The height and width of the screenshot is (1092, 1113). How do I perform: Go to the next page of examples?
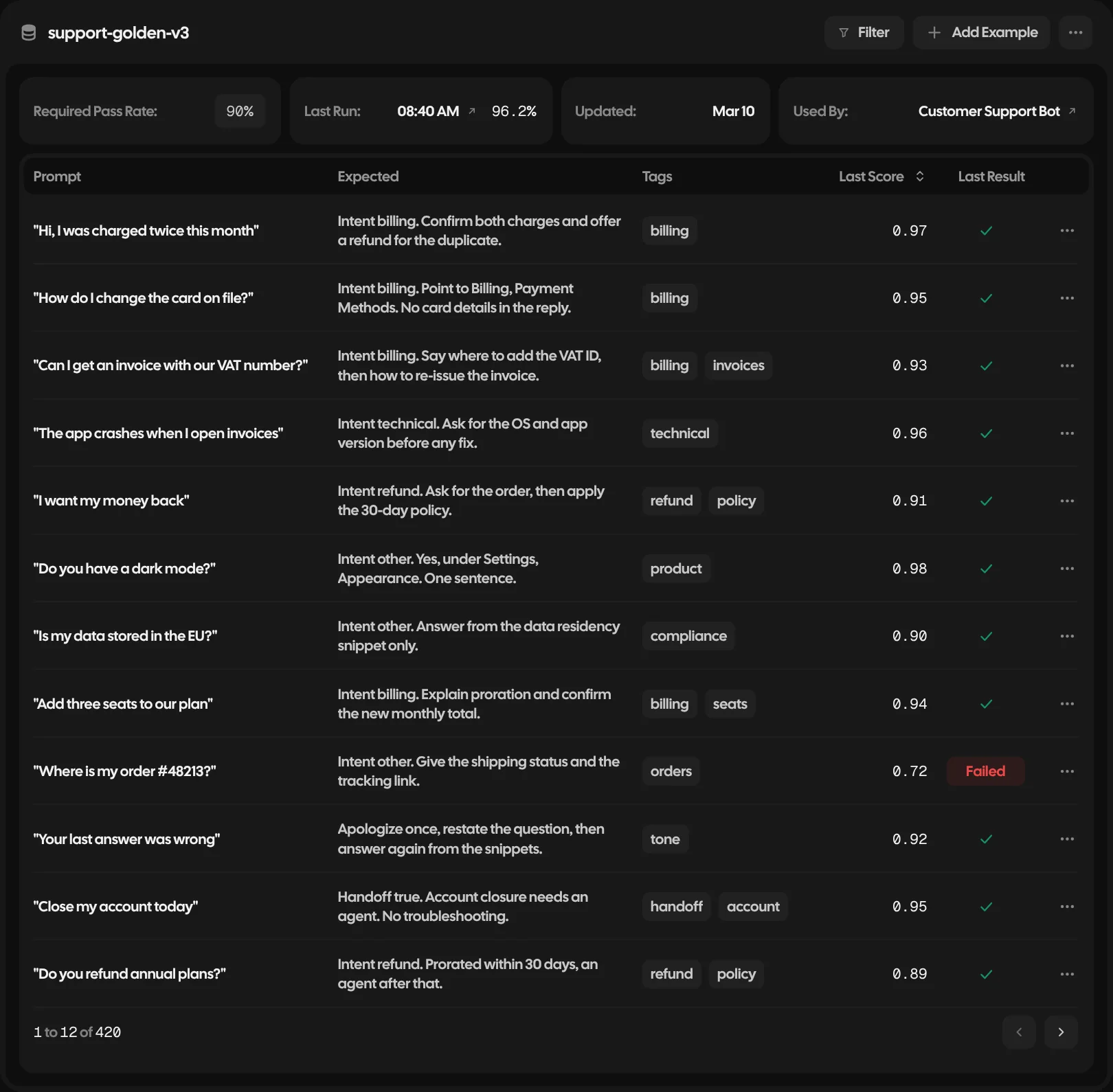coord(1061,1032)
